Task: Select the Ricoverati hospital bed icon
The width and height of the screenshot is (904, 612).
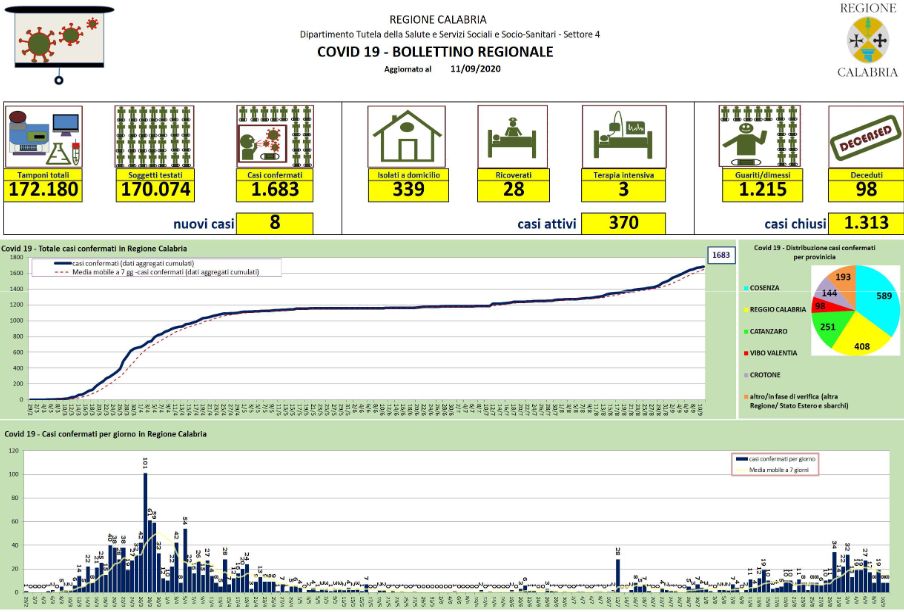Action: (x=512, y=135)
